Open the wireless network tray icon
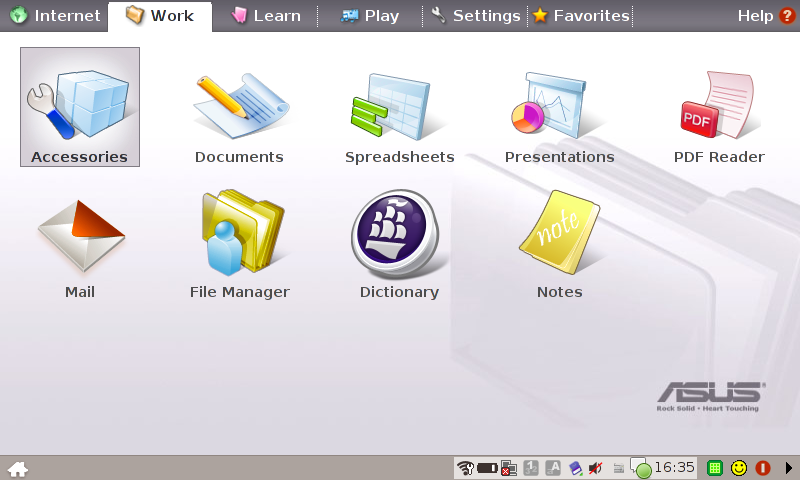Viewport: 800px width, 480px height. coord(465,468)
